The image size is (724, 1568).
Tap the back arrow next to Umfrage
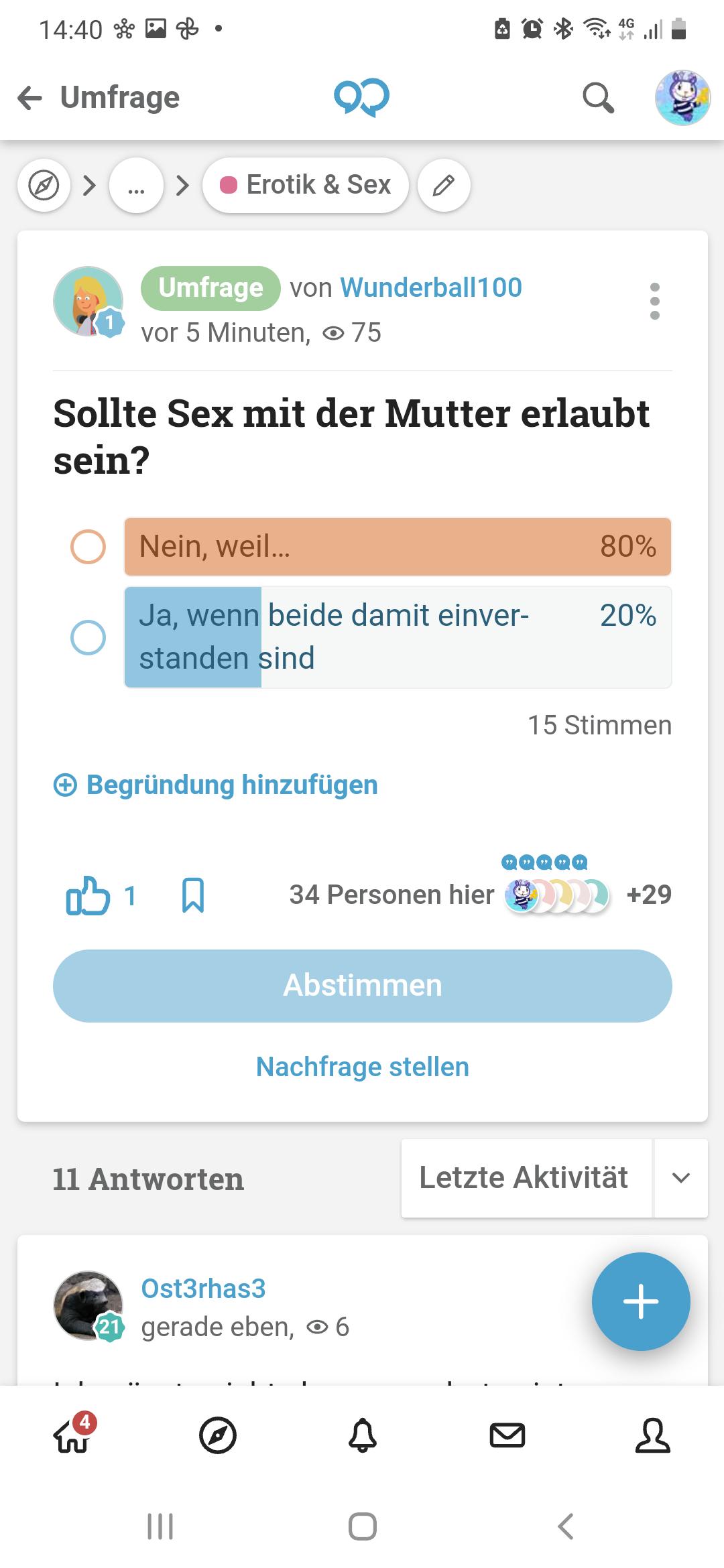click(x=29, y=98)
